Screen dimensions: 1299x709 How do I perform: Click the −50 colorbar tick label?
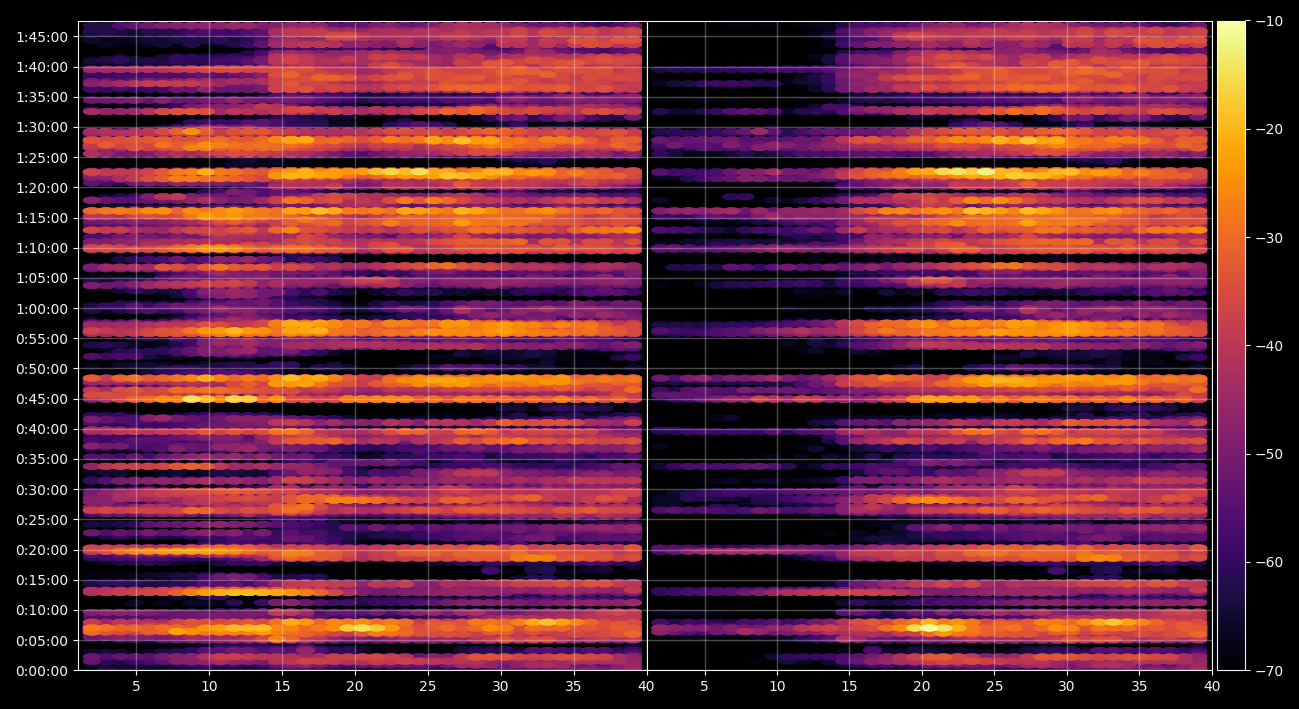click(1268, 454)
